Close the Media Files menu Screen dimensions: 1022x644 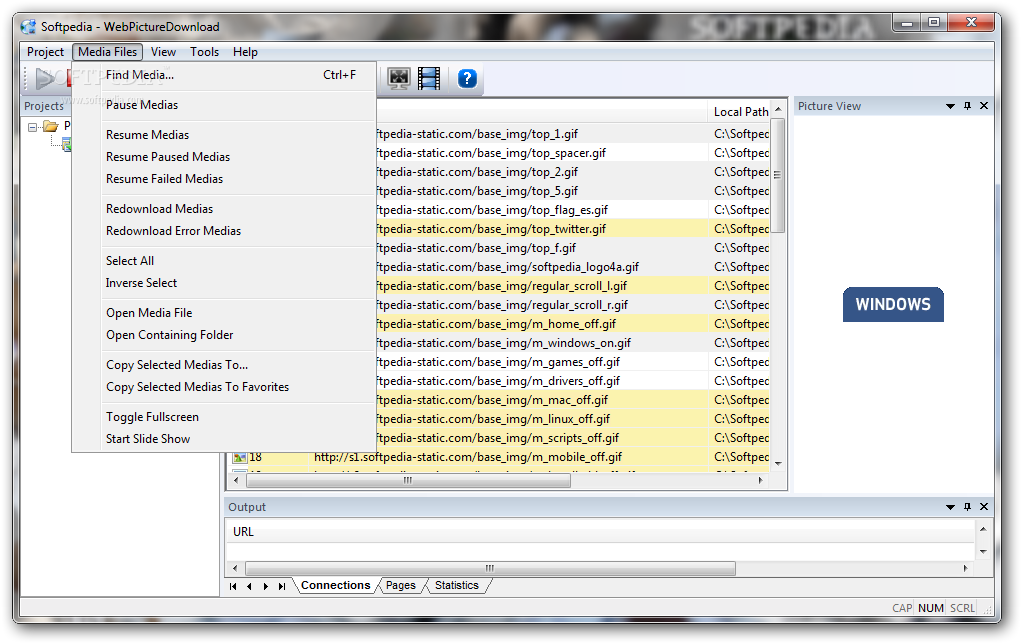108,51
